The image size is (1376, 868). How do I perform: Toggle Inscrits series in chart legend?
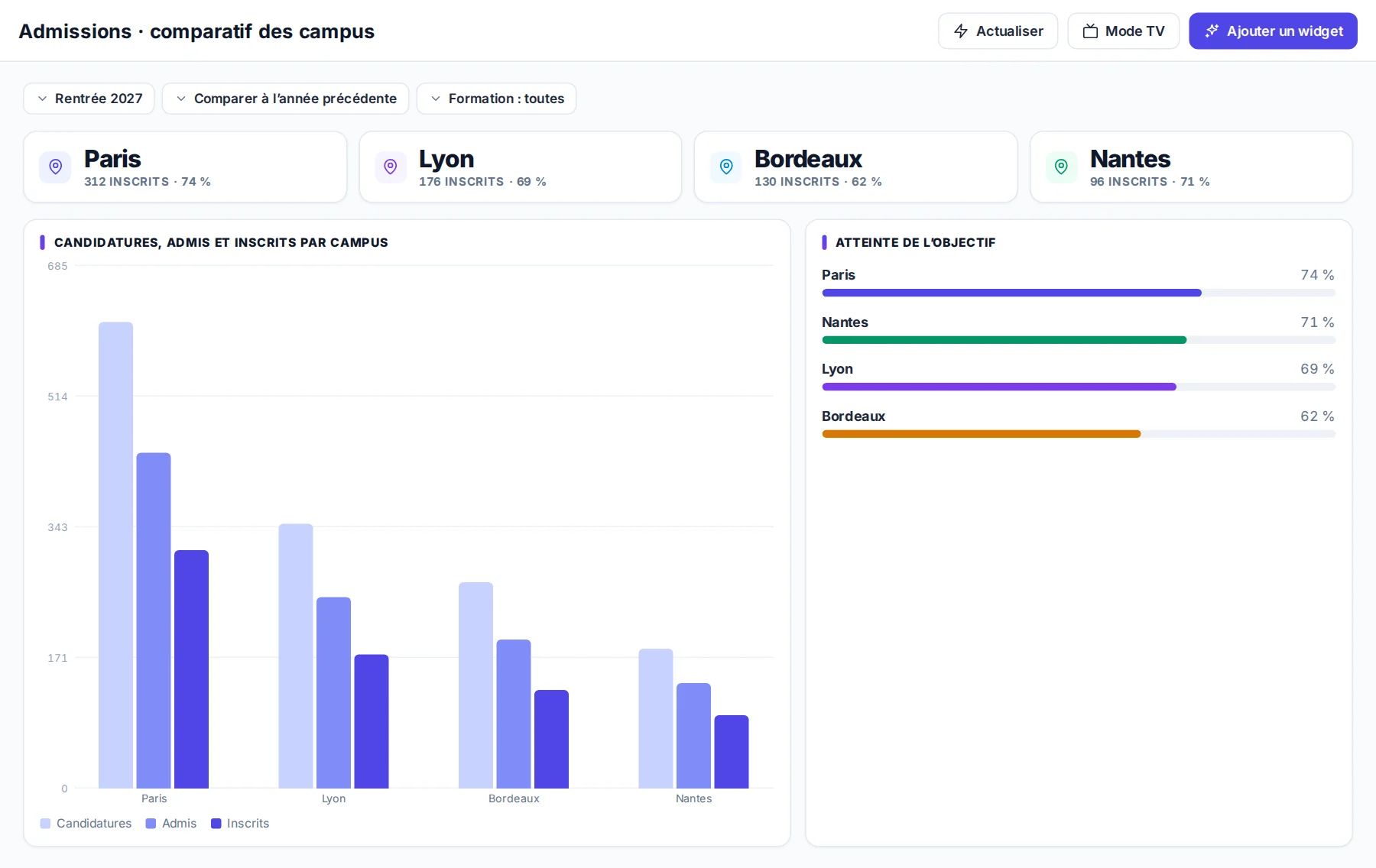pyautogui.click(x=240, y=824)
